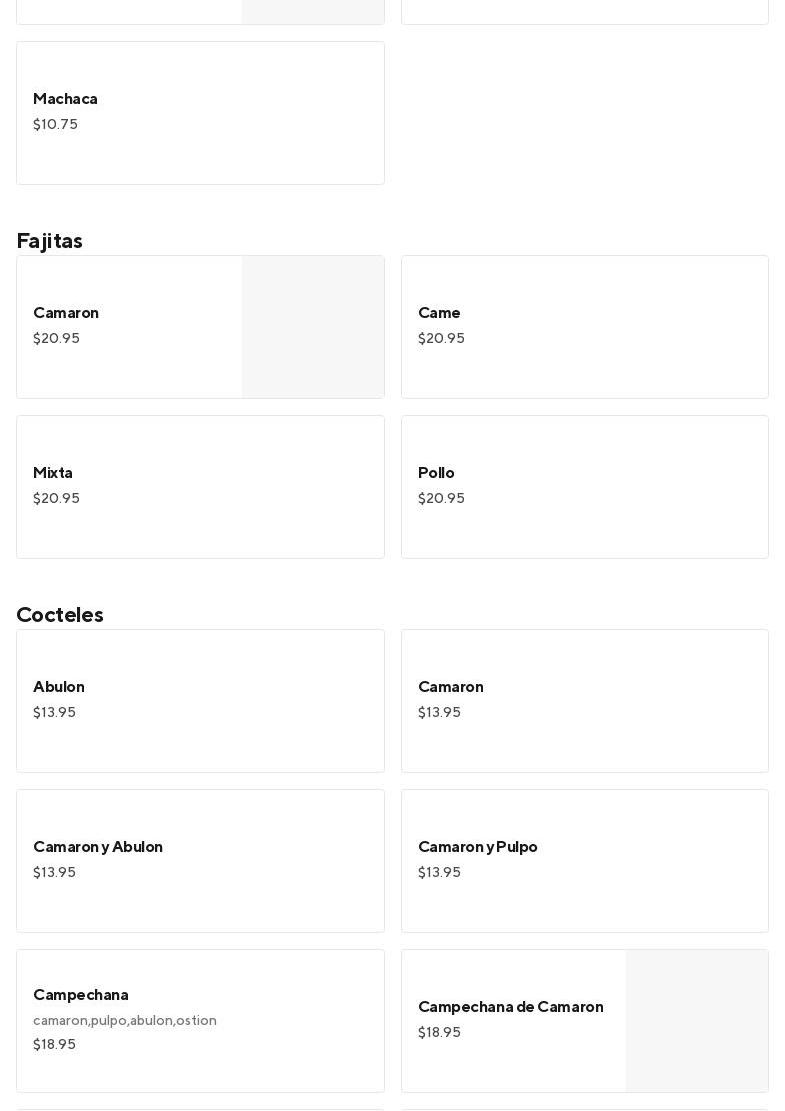Open Camaron y Abulon coctel
This screenshot has width=785, height=1111.
(x=200, y=861)
